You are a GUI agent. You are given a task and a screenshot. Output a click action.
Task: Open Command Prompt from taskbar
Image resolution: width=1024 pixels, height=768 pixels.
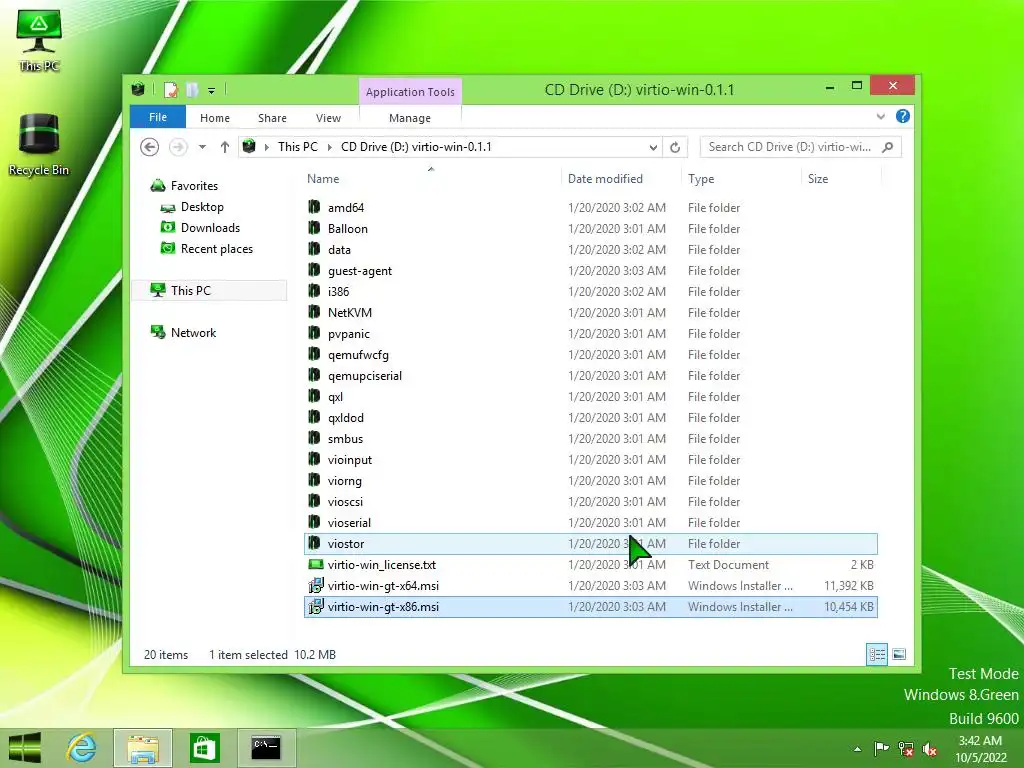click(266, 748)
